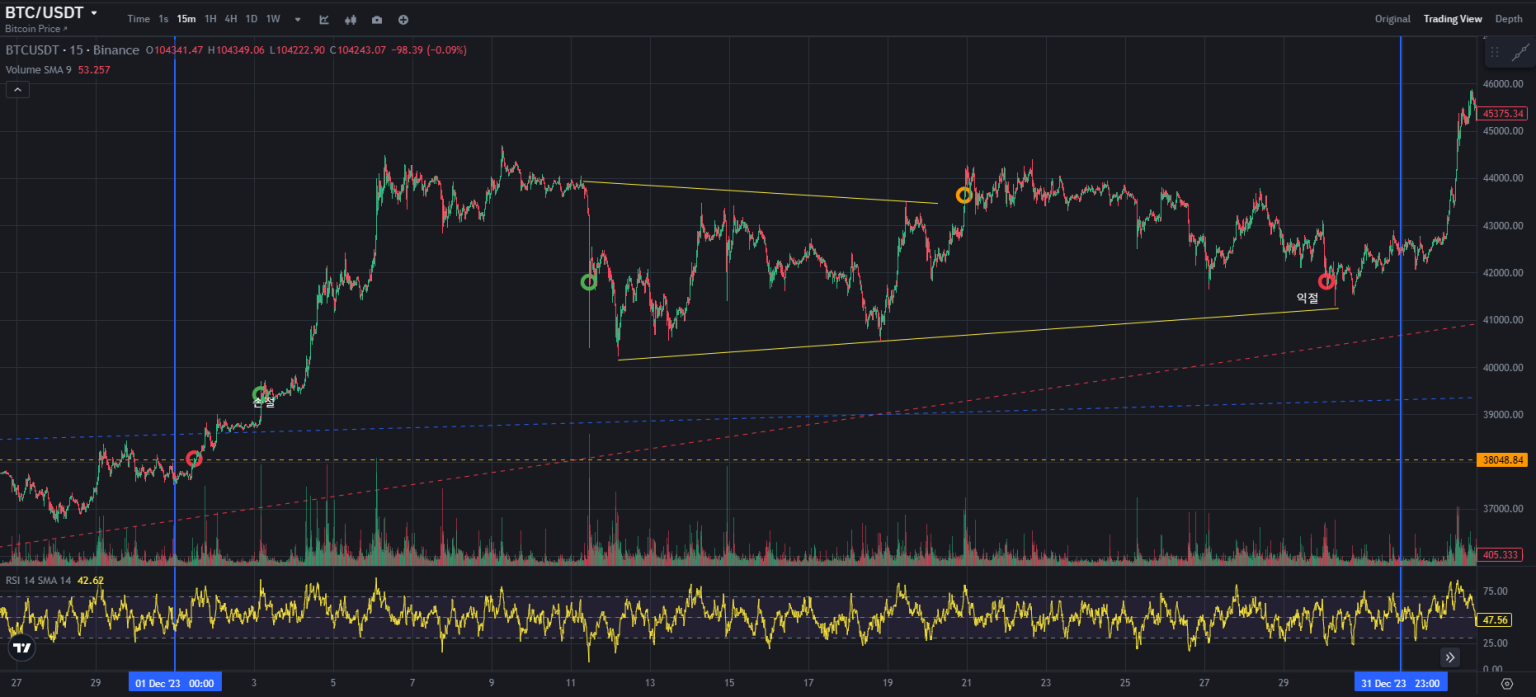1536x697 pixels.
Task: Open the BTC/USDT pair dropdown
Action: [x=52, y=13]
